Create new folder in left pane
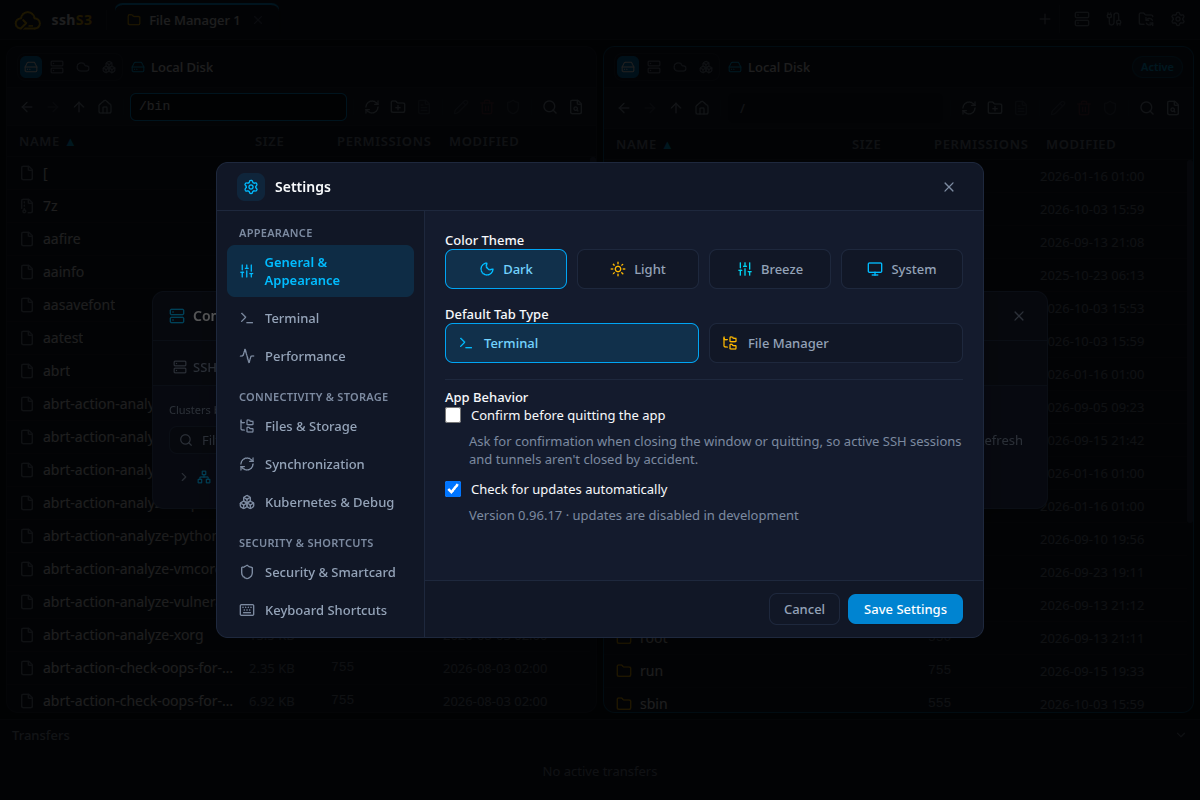The image size is (1200, 800). pyautogui.click(x=398, y=107)
